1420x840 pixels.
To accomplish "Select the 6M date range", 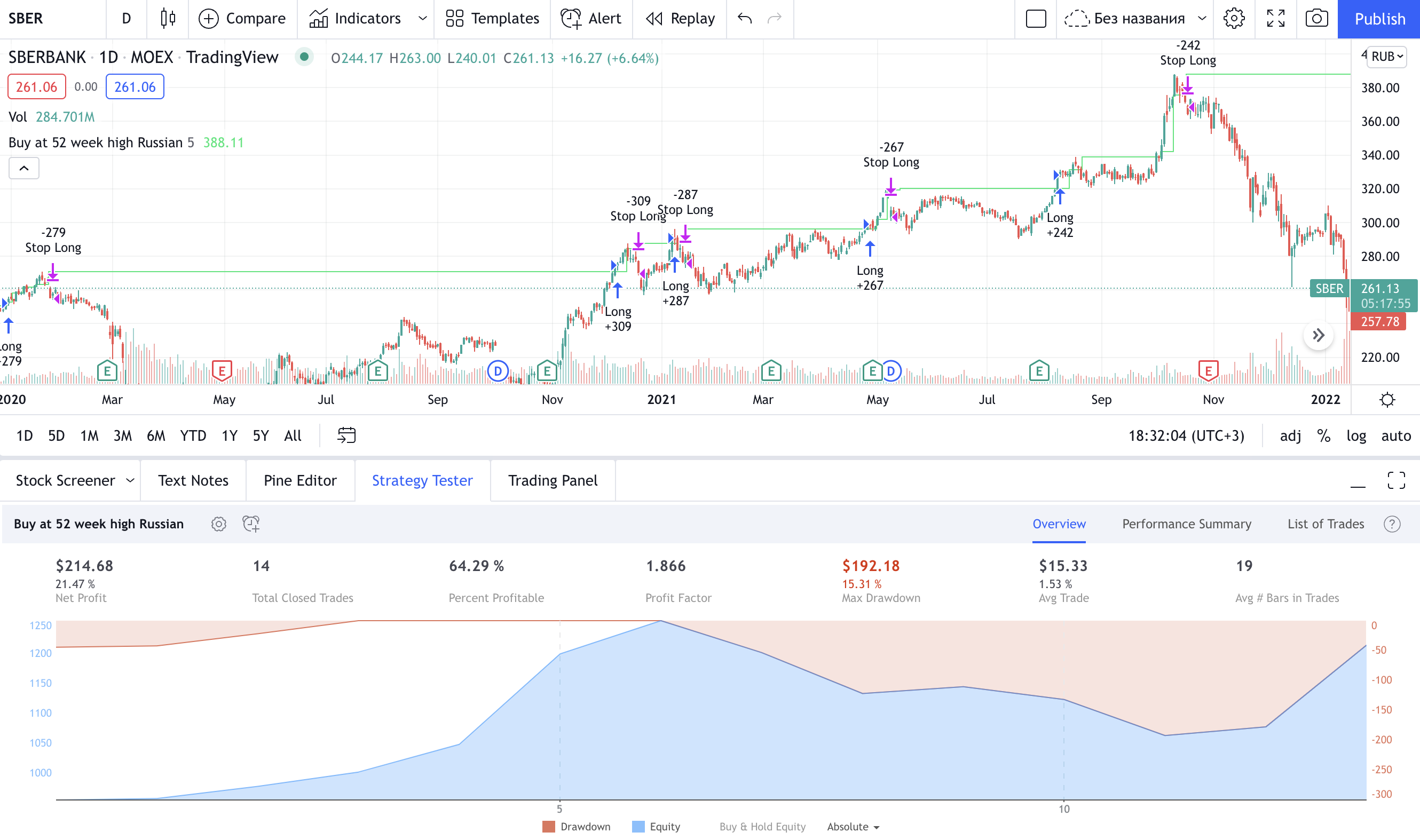I will click(156, 436).
